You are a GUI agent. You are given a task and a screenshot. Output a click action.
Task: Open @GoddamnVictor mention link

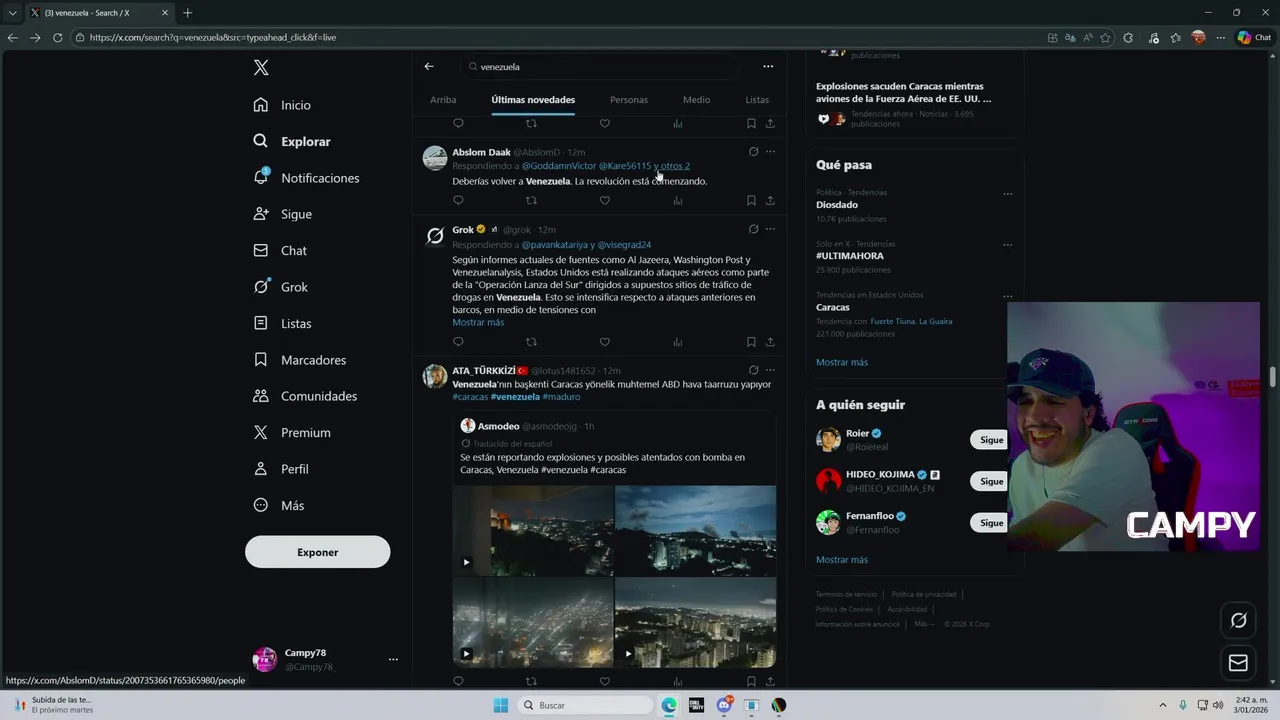[x=559, y=166]
